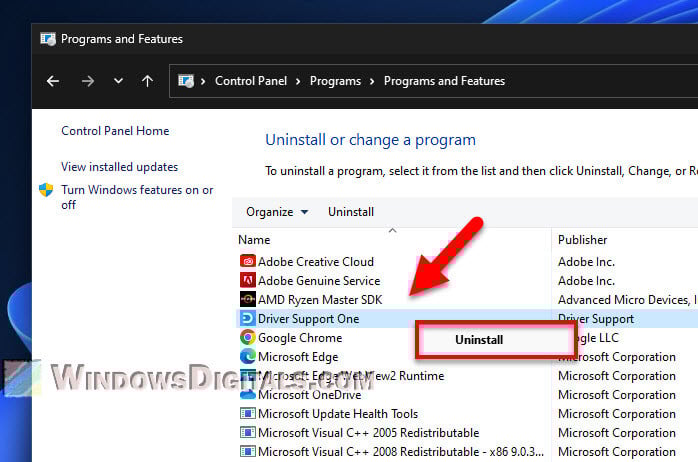
Task: Open Programs breadcrumb
Action: click(x=335, y=81)
